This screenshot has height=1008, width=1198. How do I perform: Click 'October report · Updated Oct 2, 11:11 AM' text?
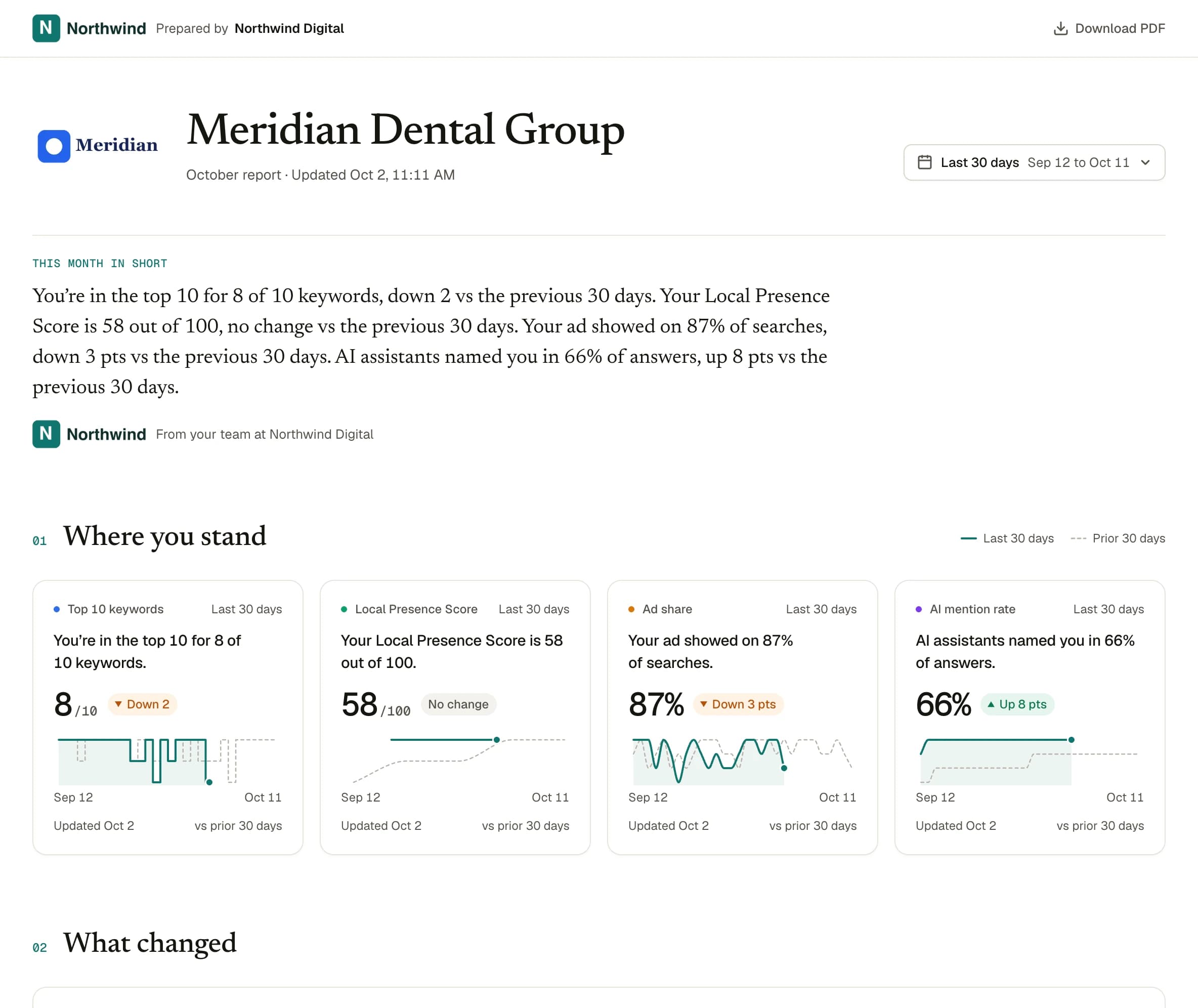[320, 175]
